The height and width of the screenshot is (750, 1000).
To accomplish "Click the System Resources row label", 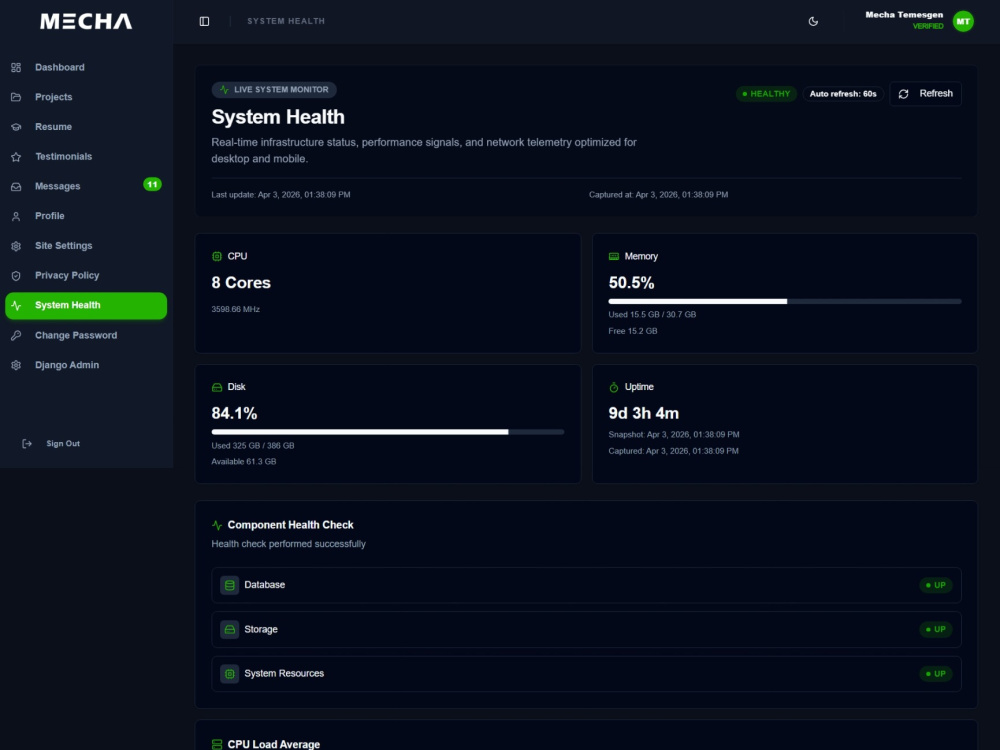I will 284,673.
